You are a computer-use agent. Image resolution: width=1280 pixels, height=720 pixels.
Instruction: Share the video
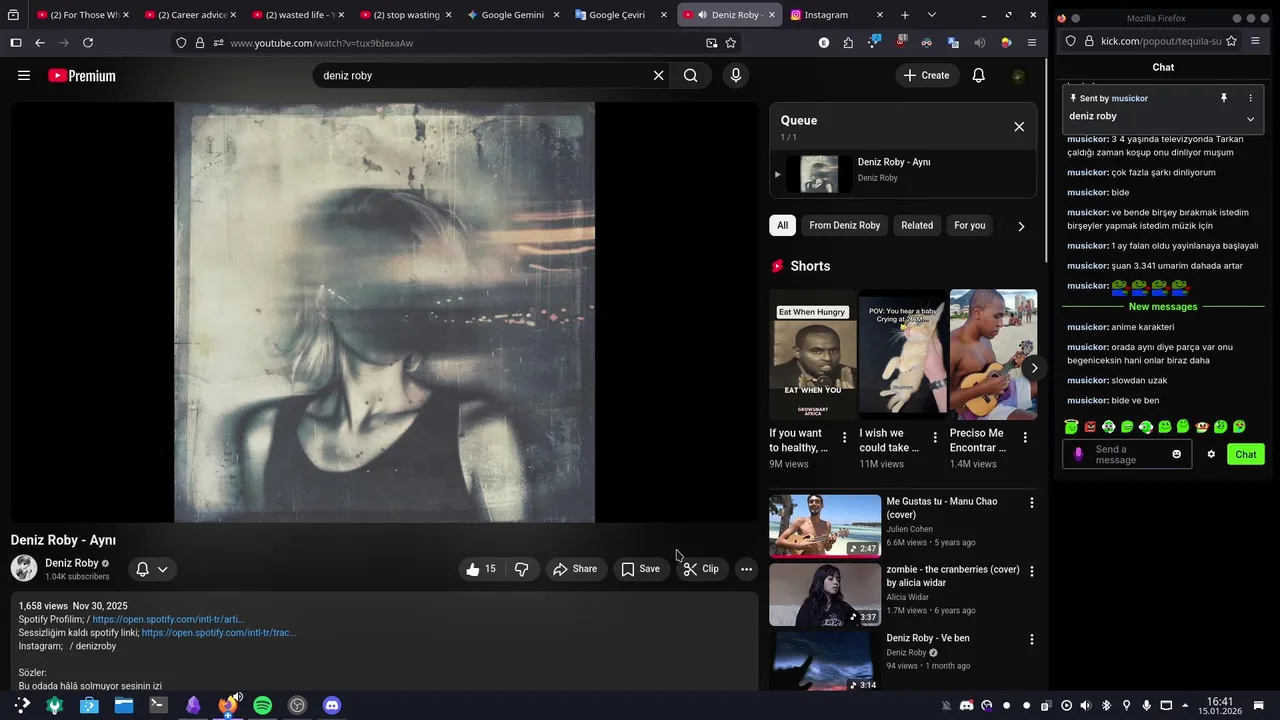[x=575, y=569]
